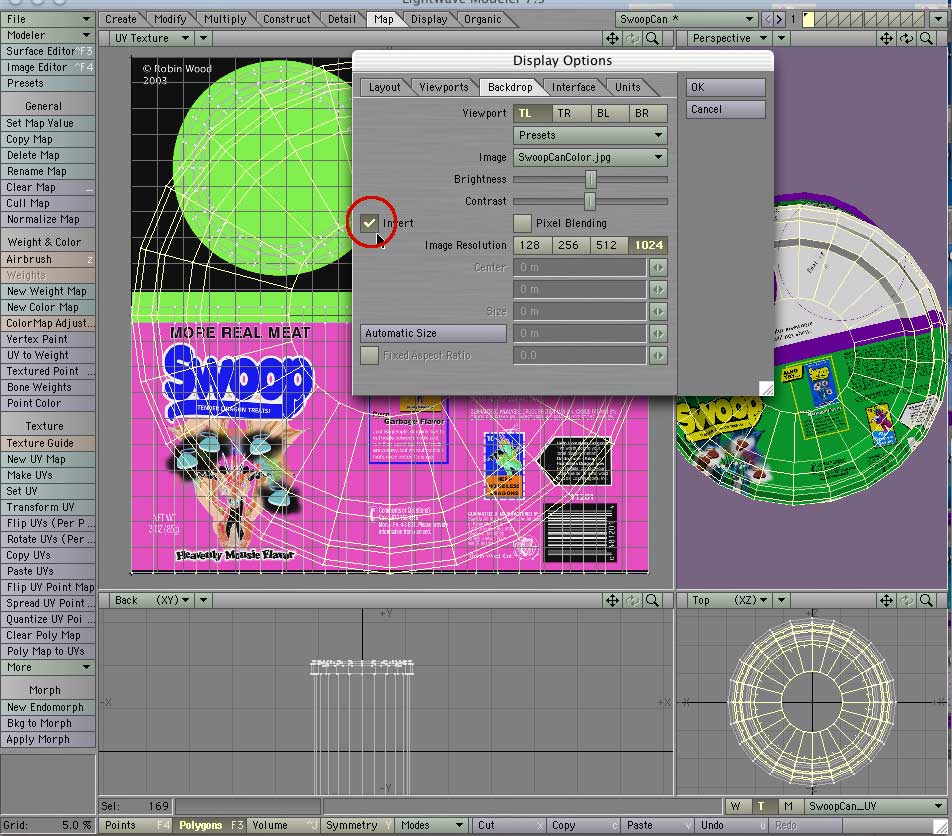Click the Texture Guide button
This screenshot has height=836, width=952.
tap(47, 443)
